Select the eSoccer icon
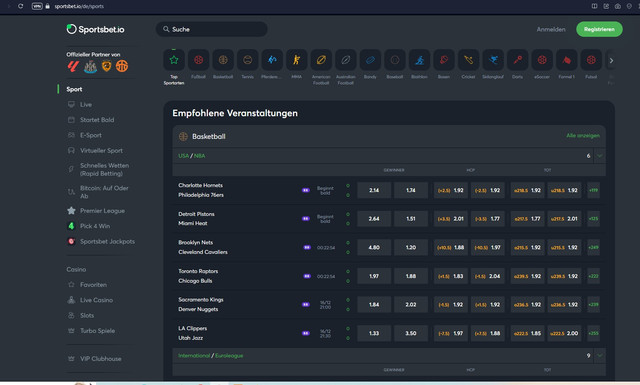Image resolution: width=640 pixels, height=385 pixels. (542, 60)
